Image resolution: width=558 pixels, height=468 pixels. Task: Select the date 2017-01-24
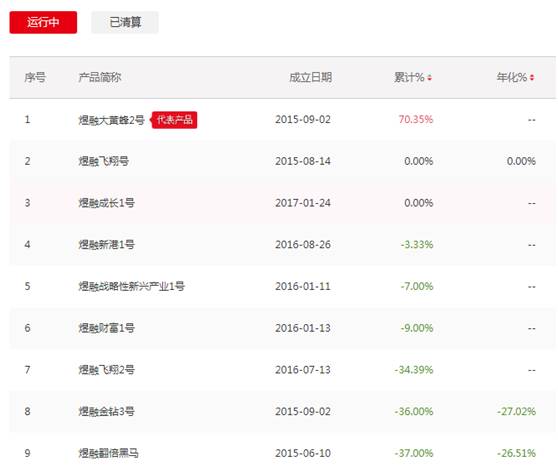coord(303,203)
